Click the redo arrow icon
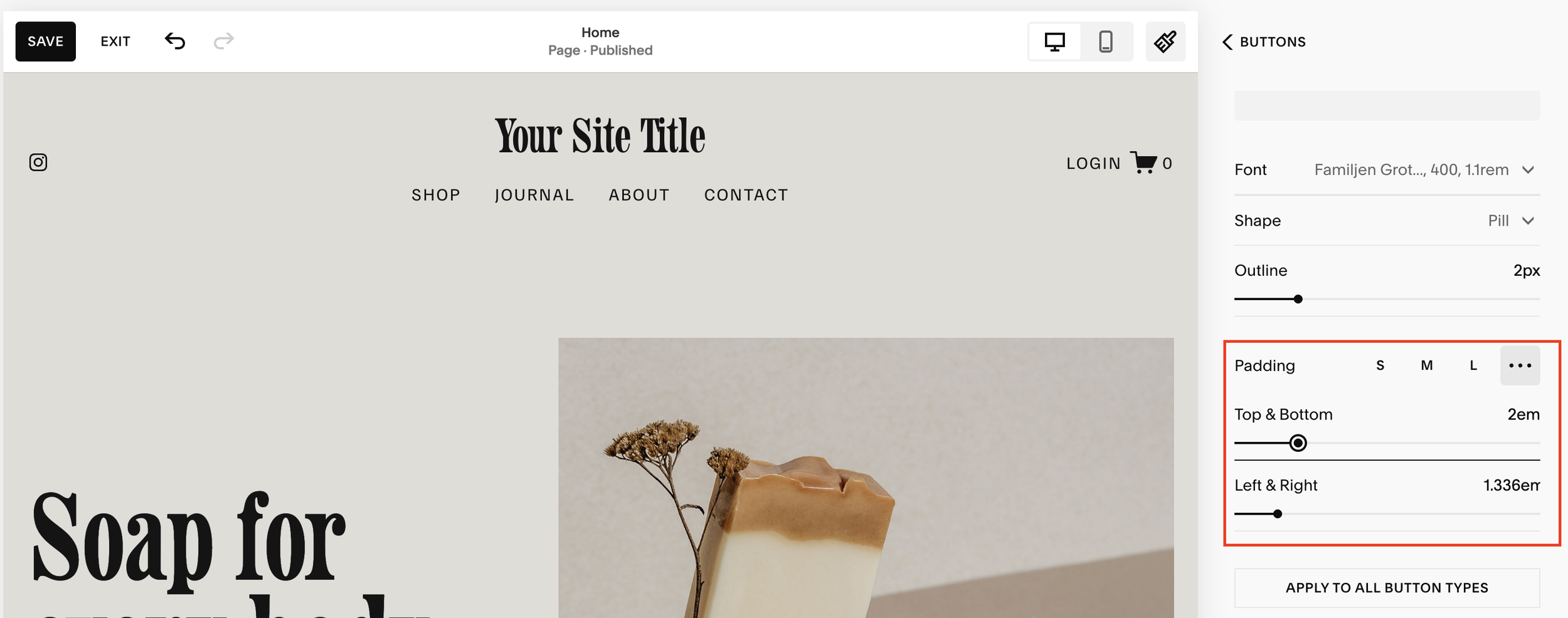1568x618 pixels. pos(223,41)
